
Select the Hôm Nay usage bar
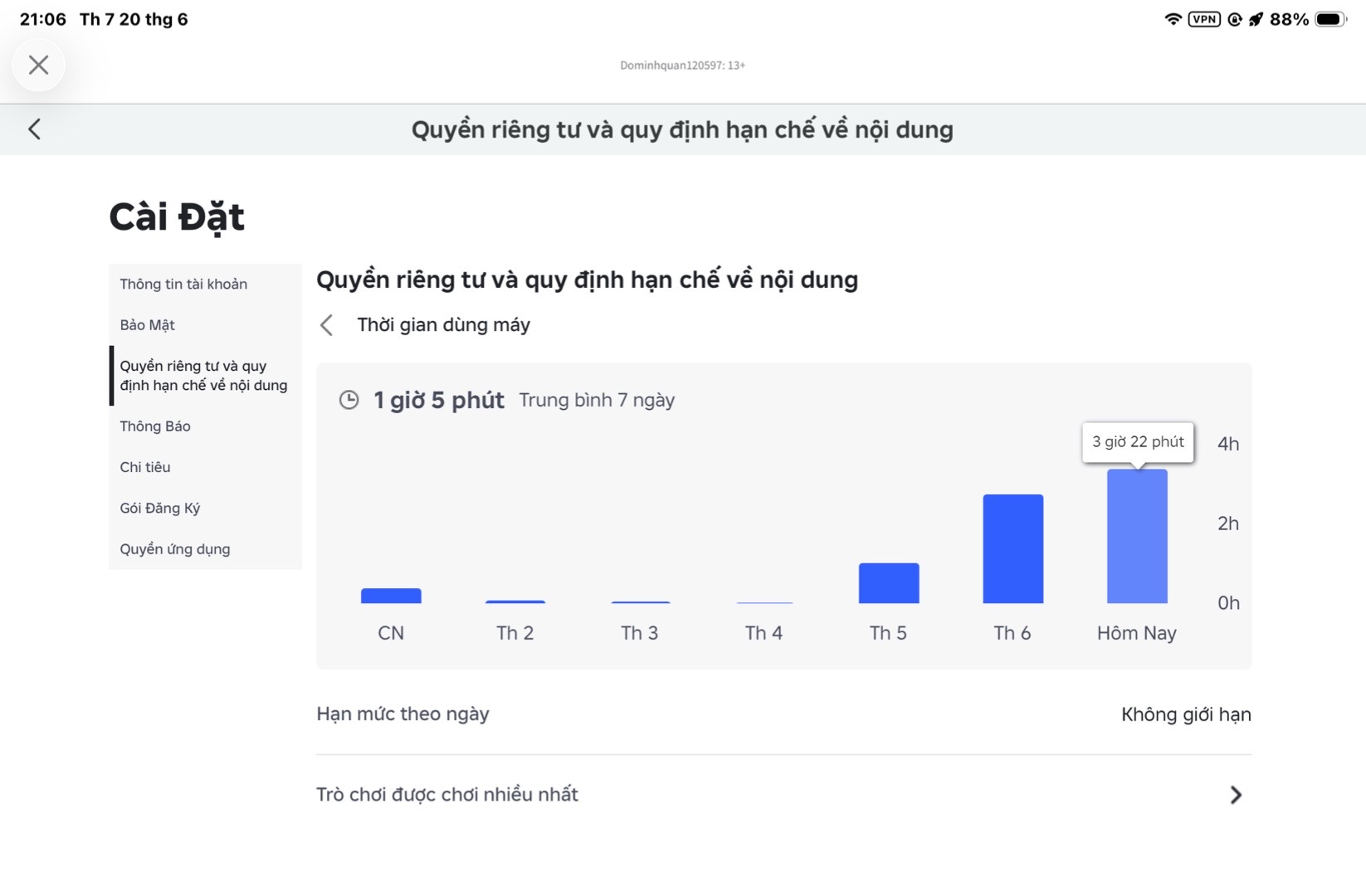[x=1137, y=536]
